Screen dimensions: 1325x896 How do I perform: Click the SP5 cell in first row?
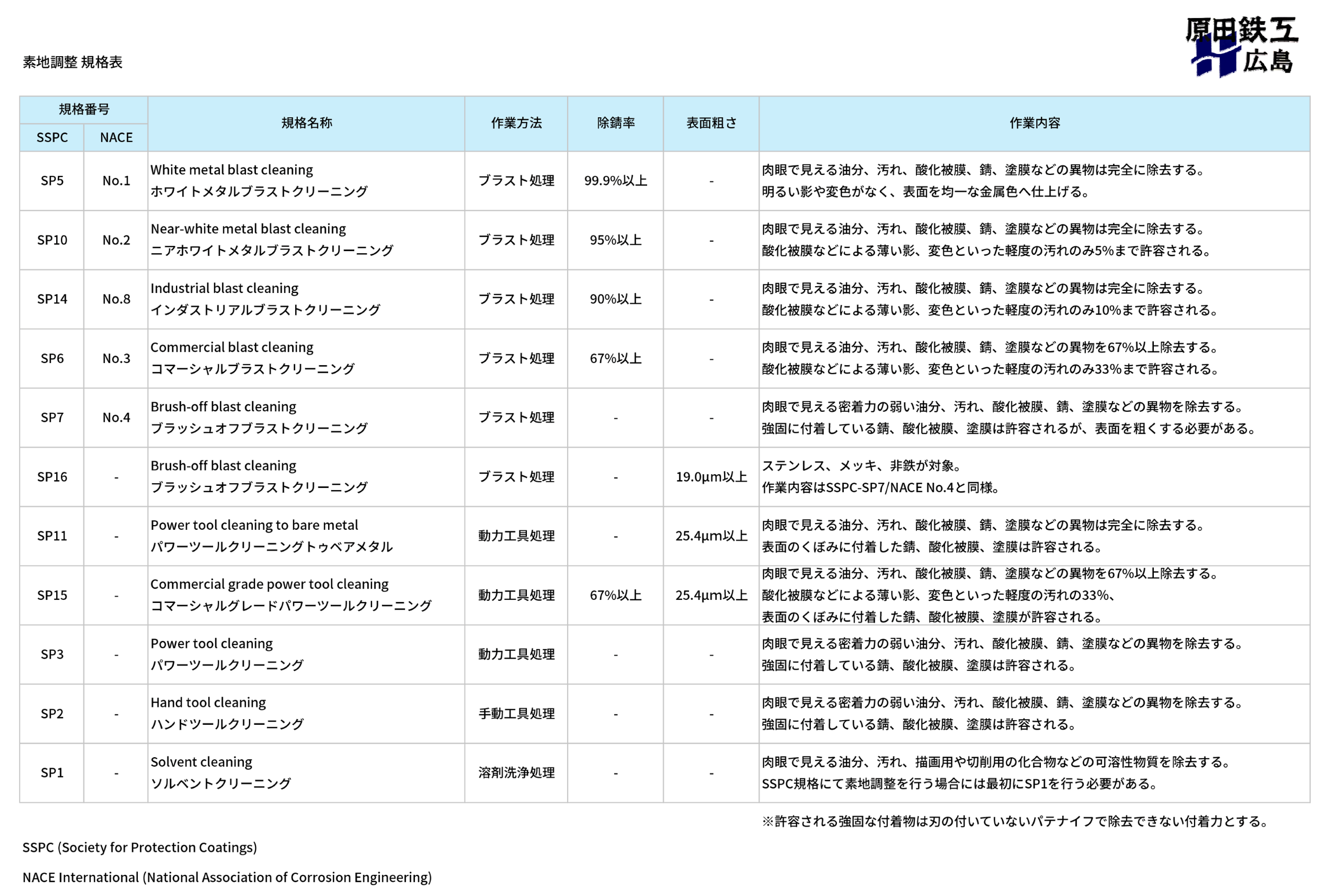point(51,180)
